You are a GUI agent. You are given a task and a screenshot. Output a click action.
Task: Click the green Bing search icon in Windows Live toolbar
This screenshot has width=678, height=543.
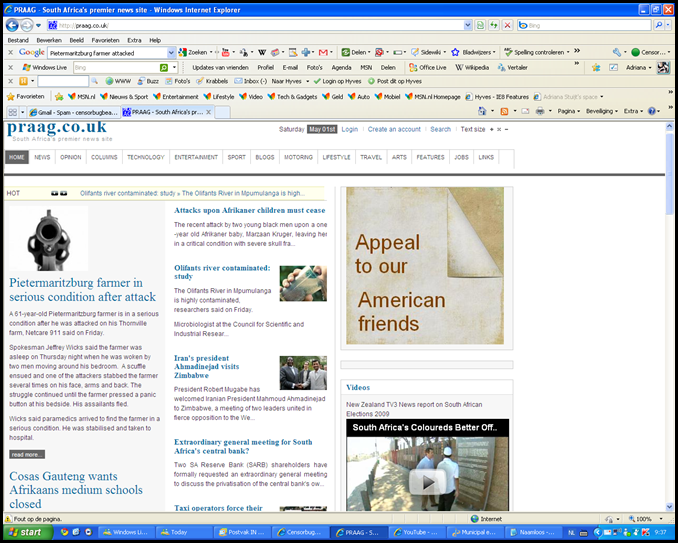pyautogui.click(x=164, y=67)
